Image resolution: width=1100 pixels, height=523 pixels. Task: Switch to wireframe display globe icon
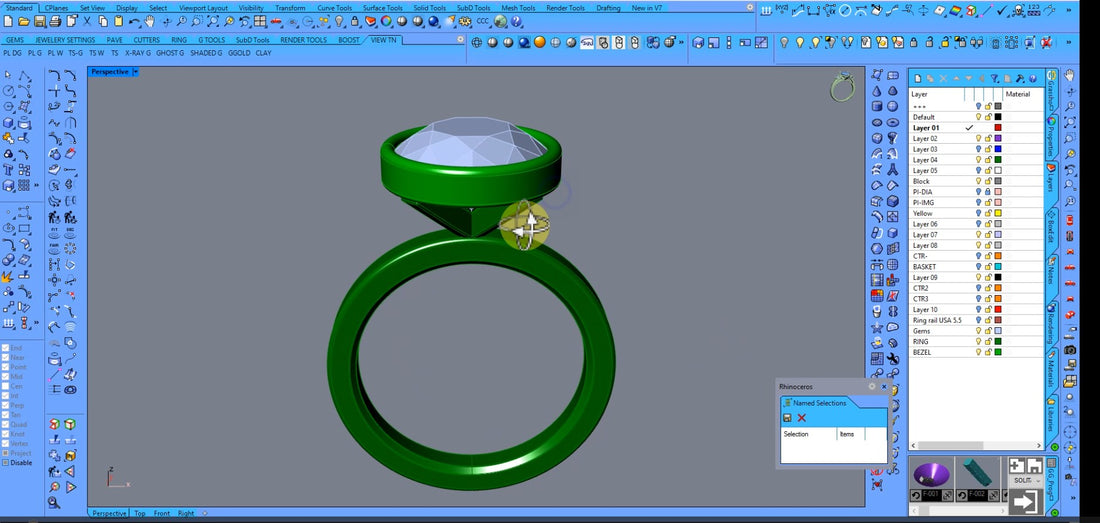[x=476, y=43]
